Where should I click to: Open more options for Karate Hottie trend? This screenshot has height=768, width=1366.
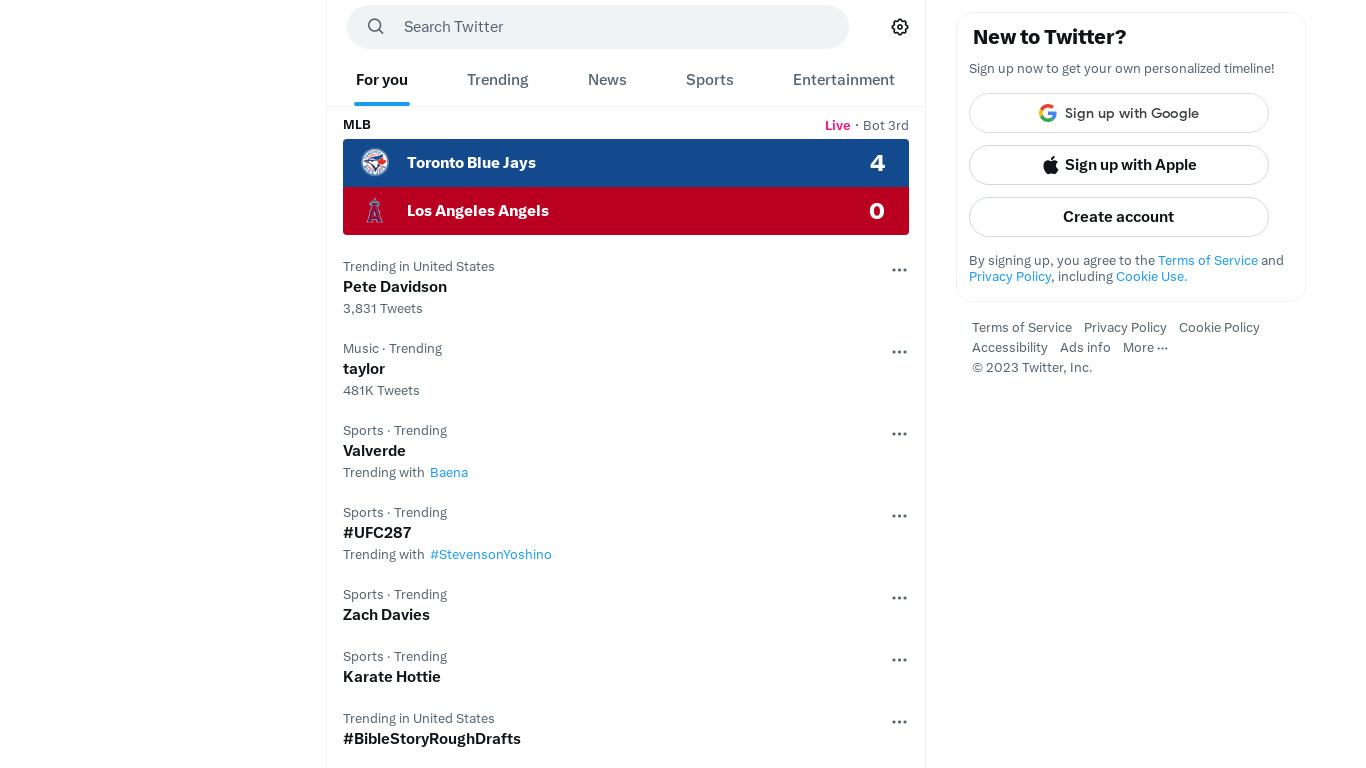click(x=900, y=660)
